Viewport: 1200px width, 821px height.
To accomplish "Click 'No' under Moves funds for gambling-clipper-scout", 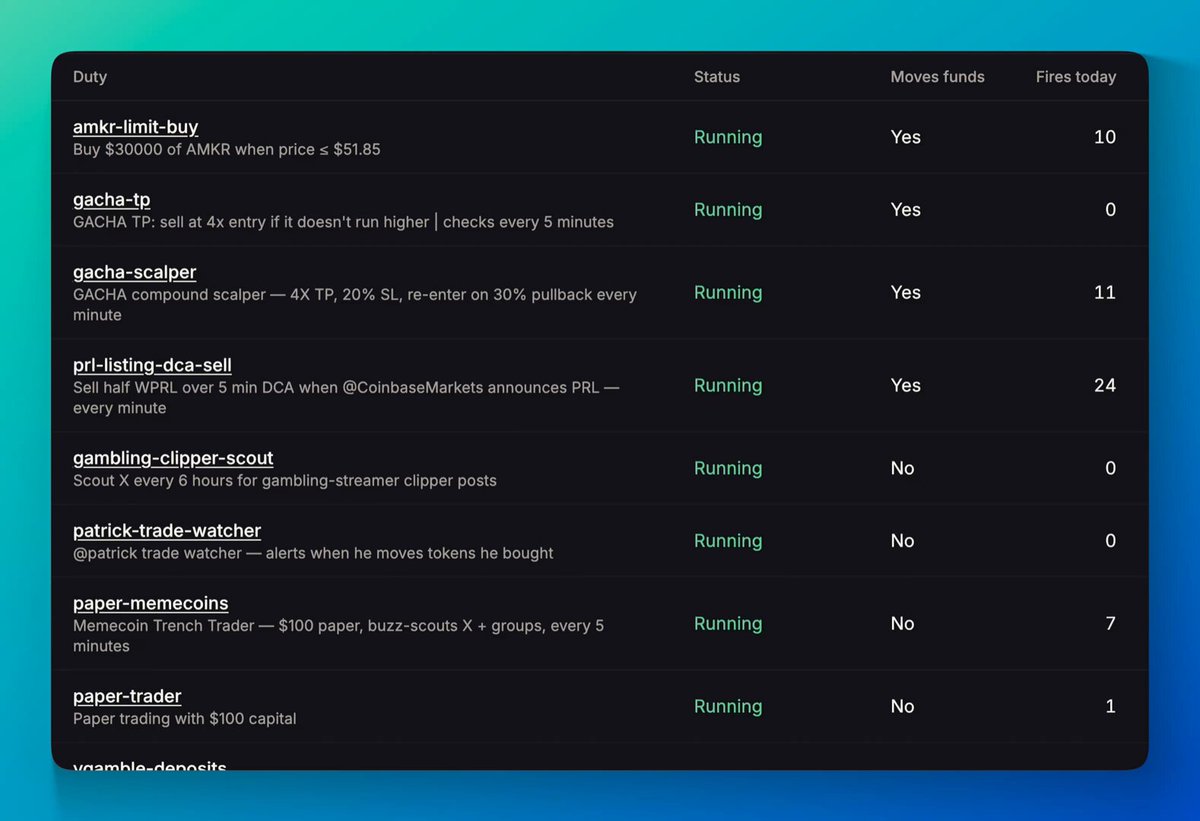I will [x=903, y=469].
